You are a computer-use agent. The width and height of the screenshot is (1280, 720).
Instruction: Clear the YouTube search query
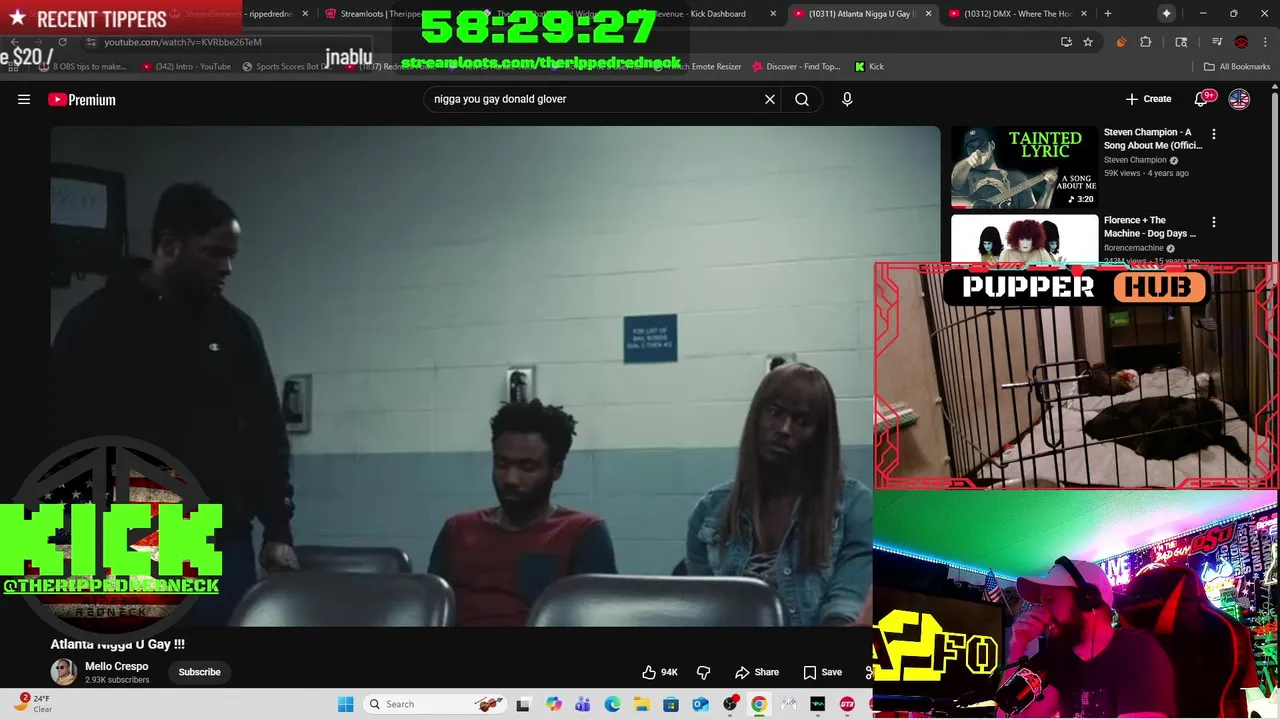point(770,99)
